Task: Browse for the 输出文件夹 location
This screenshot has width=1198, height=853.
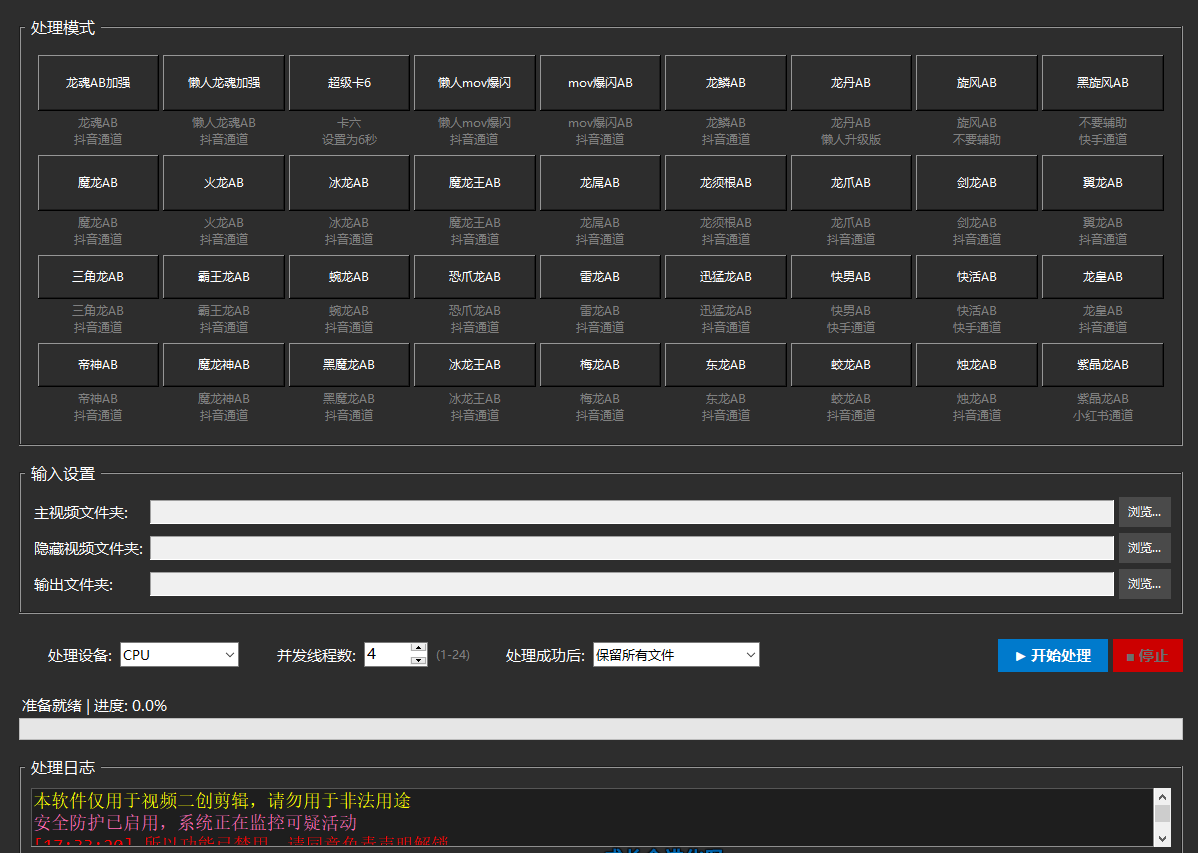Action: 1144,584
